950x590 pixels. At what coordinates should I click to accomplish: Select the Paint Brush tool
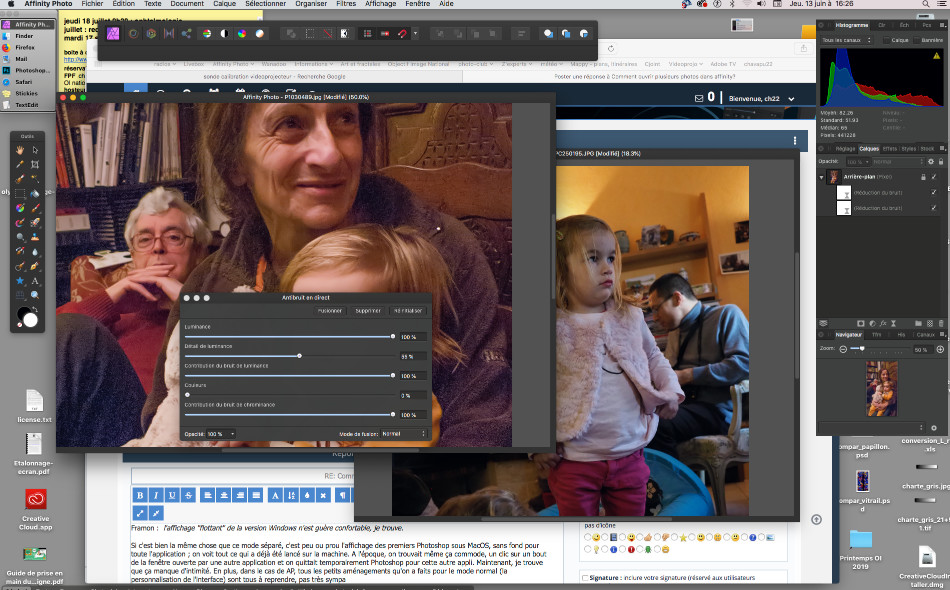(x=35, y=208)
